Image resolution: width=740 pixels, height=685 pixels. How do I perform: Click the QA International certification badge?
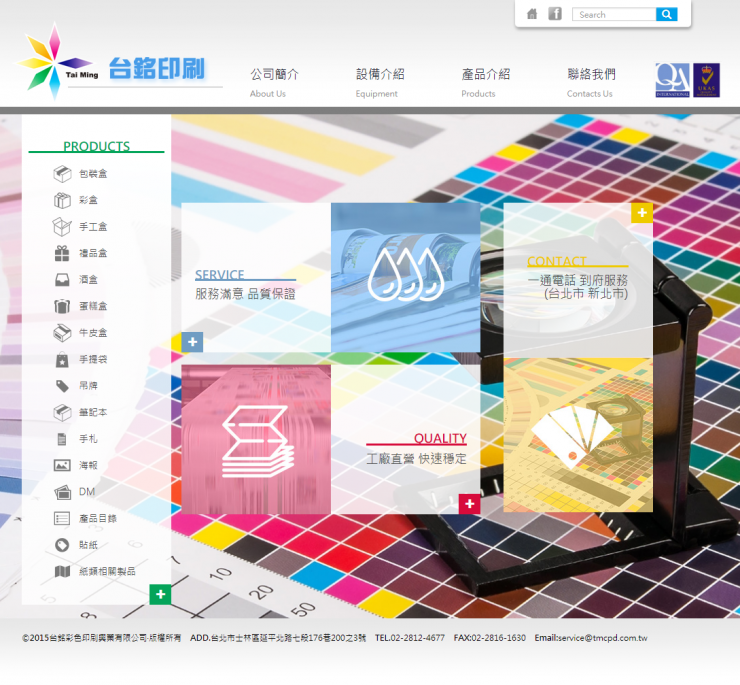(x=672, y=81)
